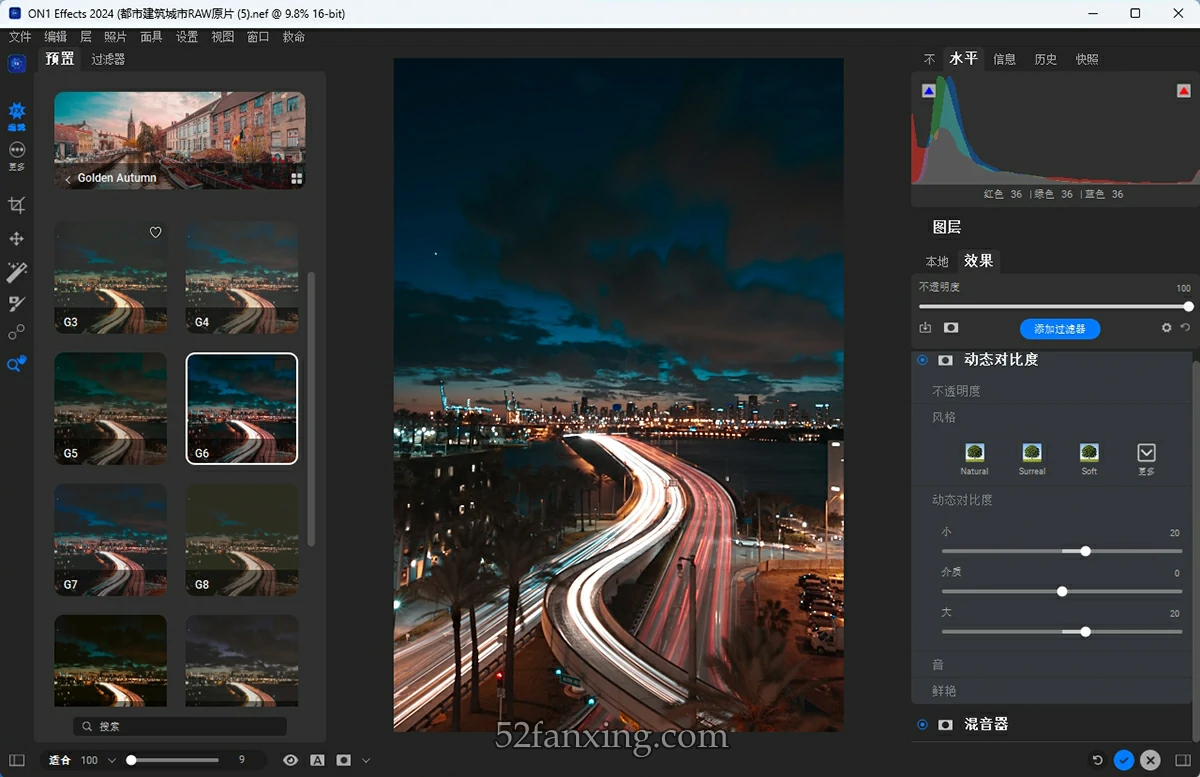This screenshot has height=777, width=1200.
Task: Adjust the layer 不透明度 slider
Action: [1053, 307]
